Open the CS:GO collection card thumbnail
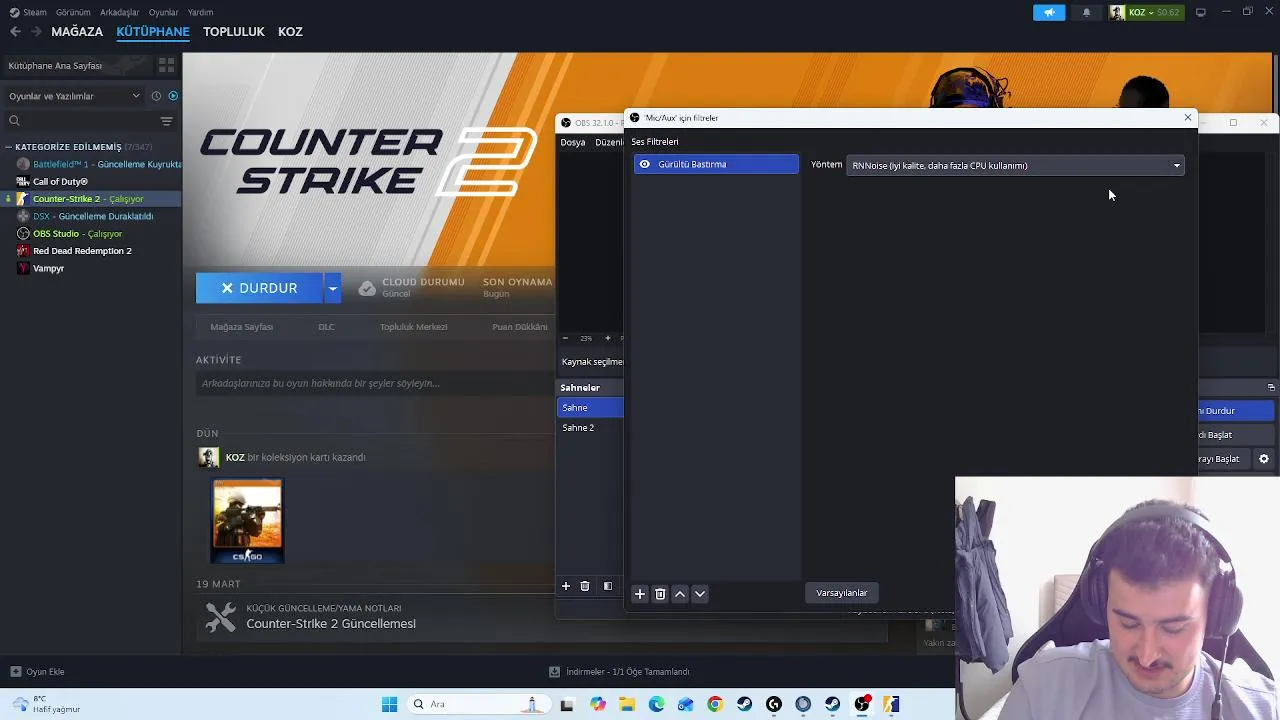 click(x=248, y=521)
